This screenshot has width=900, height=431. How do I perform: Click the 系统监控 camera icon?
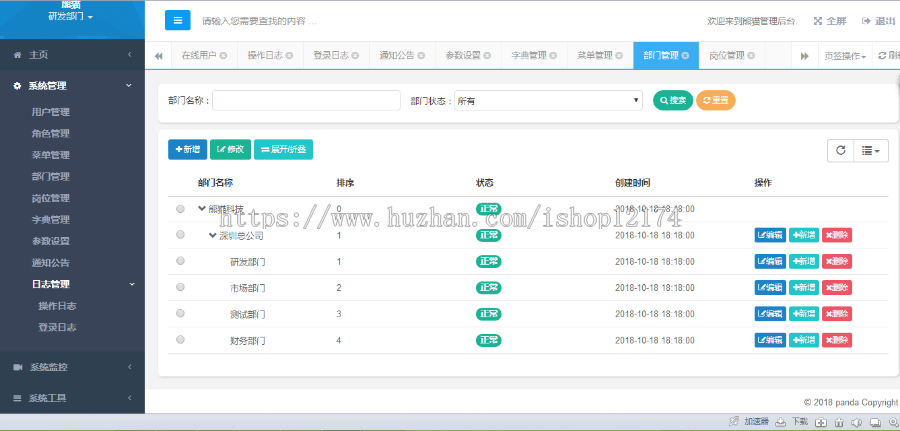(x=17, y=367)
